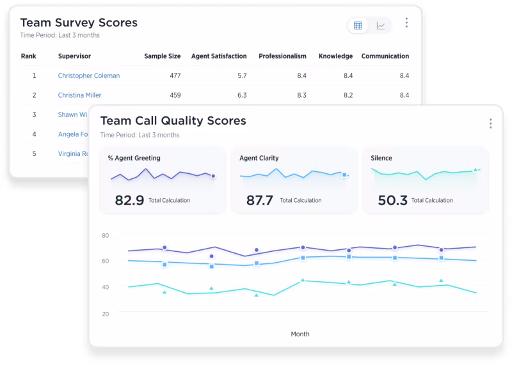Click Agent Clarity sparkline square end marker
The image size is (512, 365).
coord(344,175)
